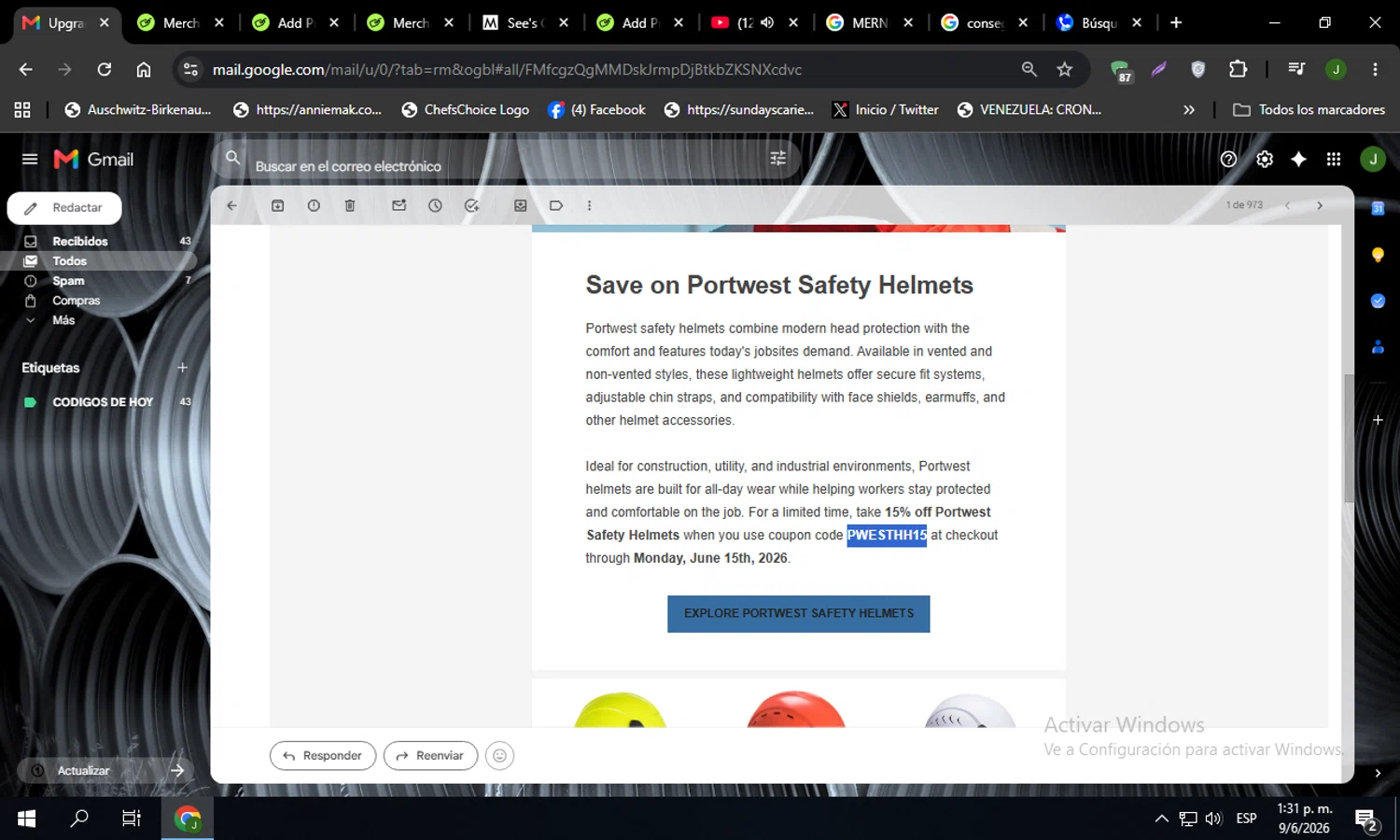Click the Gmail logo
This screenshot has width=1400, height=840.
tap(93, 159)
